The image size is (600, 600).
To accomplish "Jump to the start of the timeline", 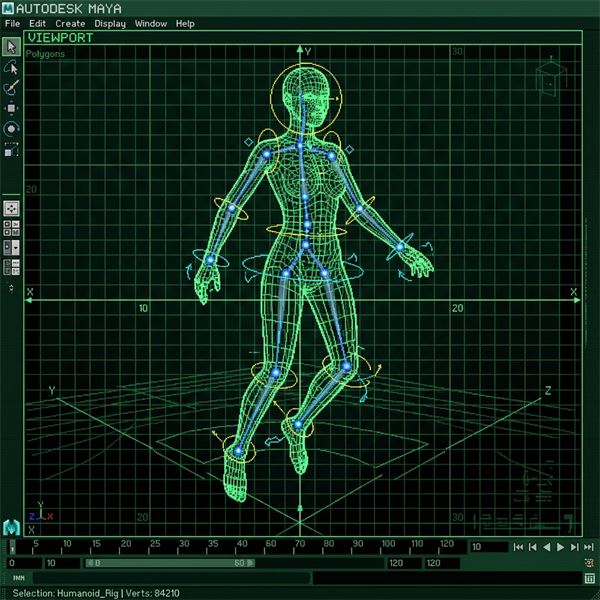I will tap(518, 547).
